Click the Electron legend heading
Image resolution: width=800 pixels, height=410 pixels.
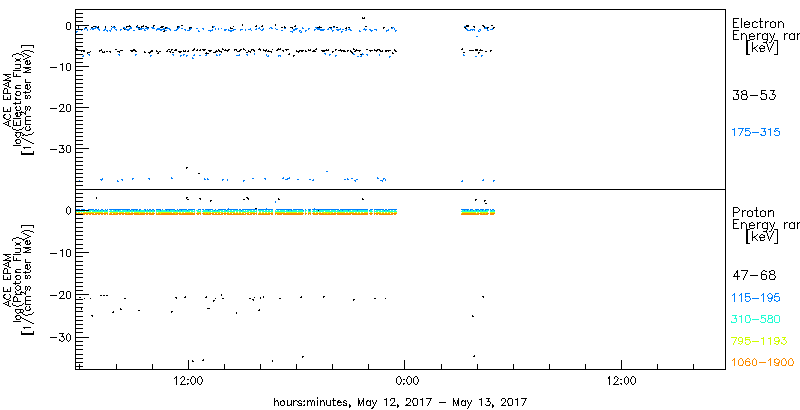pos(758,23)
